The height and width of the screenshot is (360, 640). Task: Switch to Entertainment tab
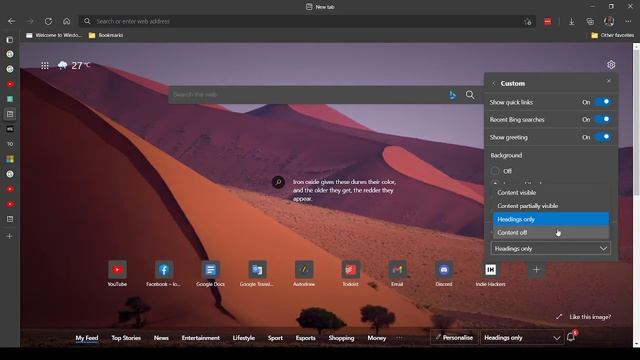pyautogui.click(x=200, y=338)
